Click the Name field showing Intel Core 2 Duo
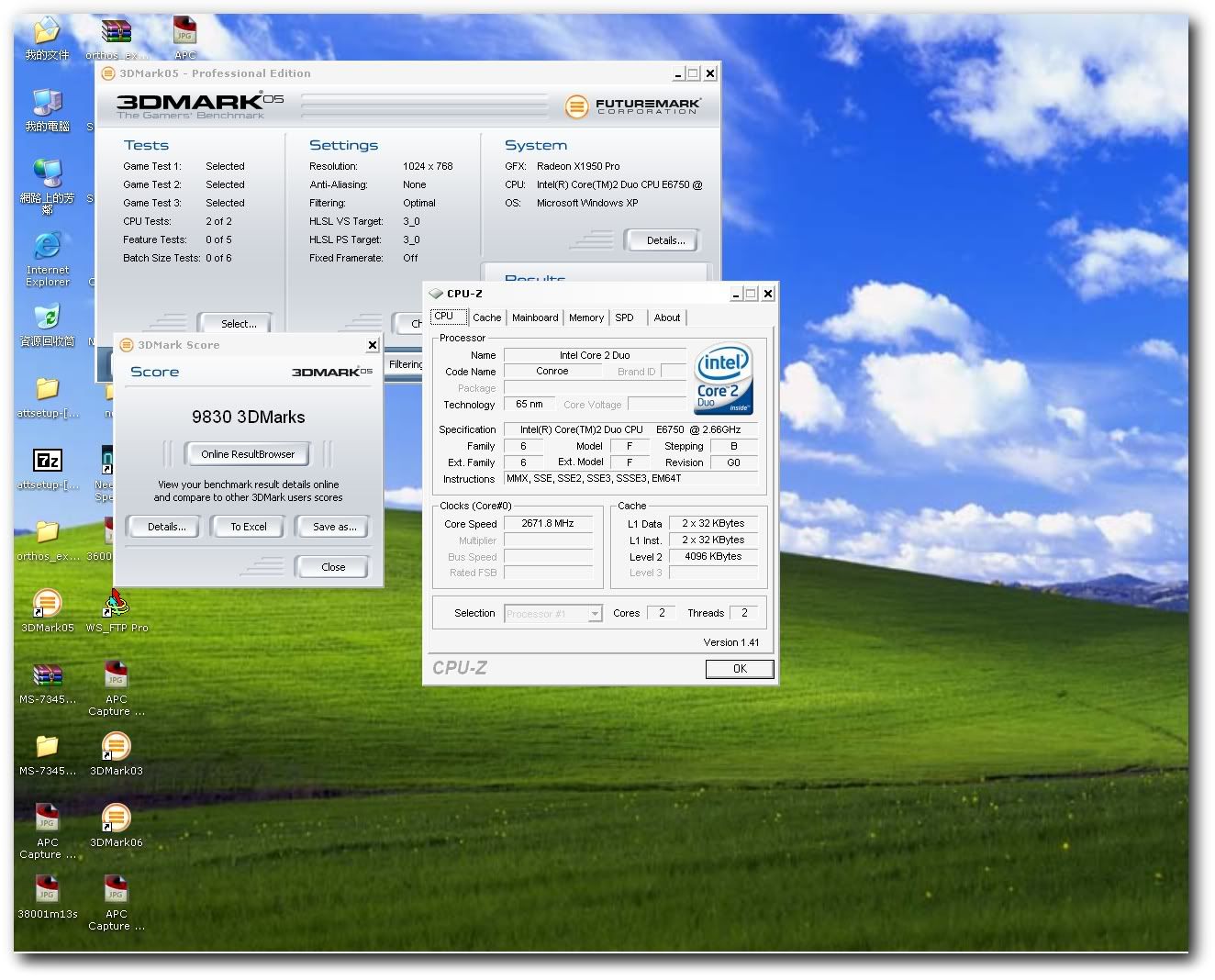Screen dimensions: 1215x980 click(595, 355)
